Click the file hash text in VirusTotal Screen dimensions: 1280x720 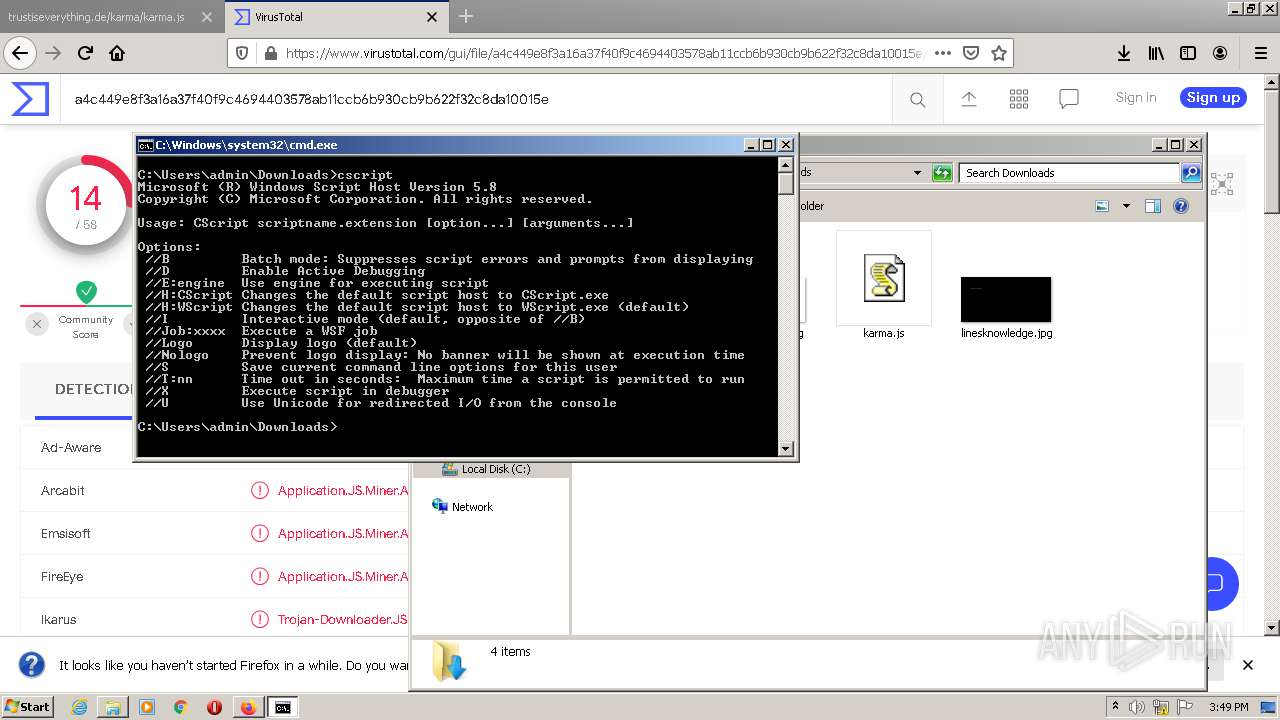pyautogui.click(x=311, y=99)
